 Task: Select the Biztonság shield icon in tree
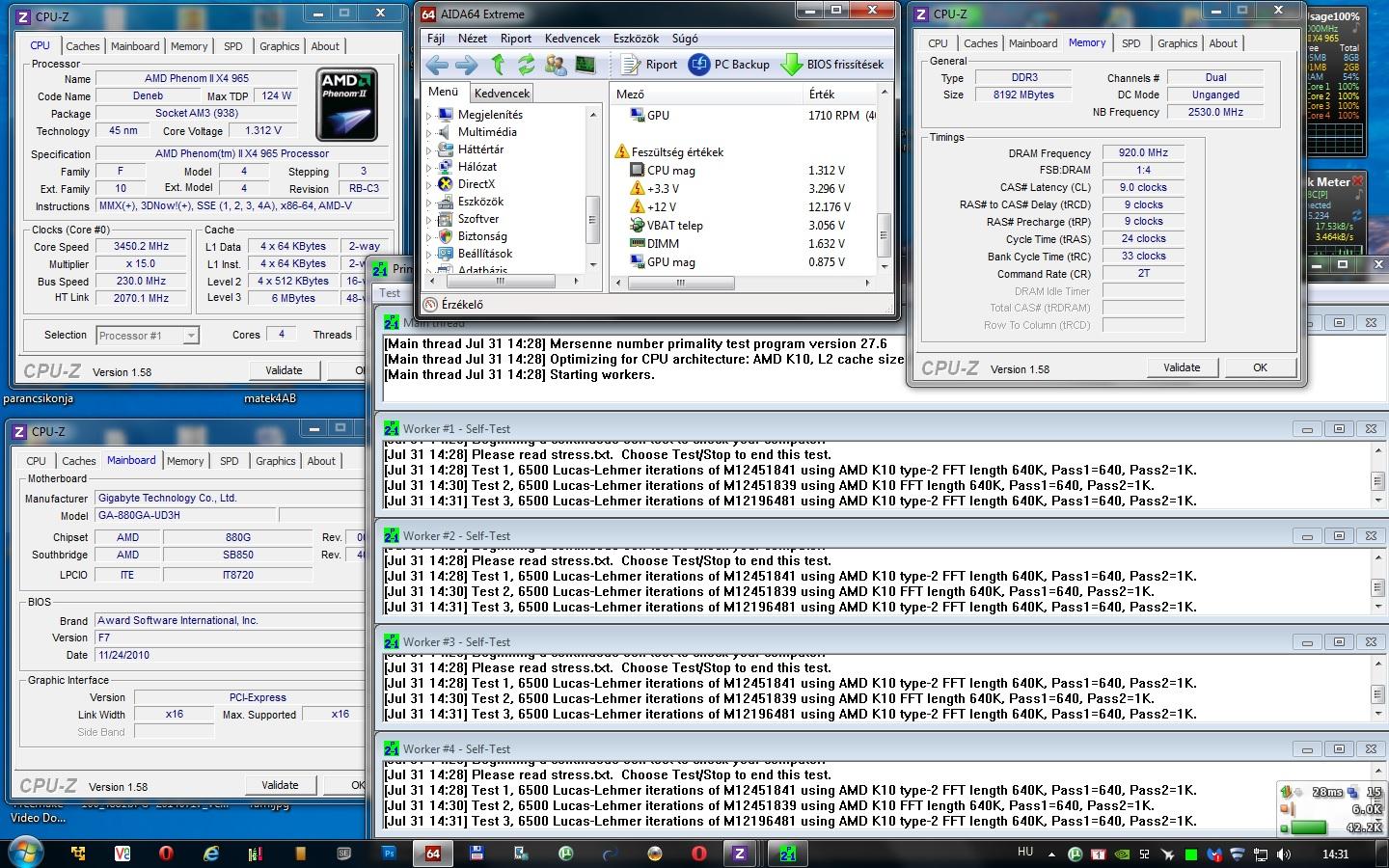click(x=446, y=236)
